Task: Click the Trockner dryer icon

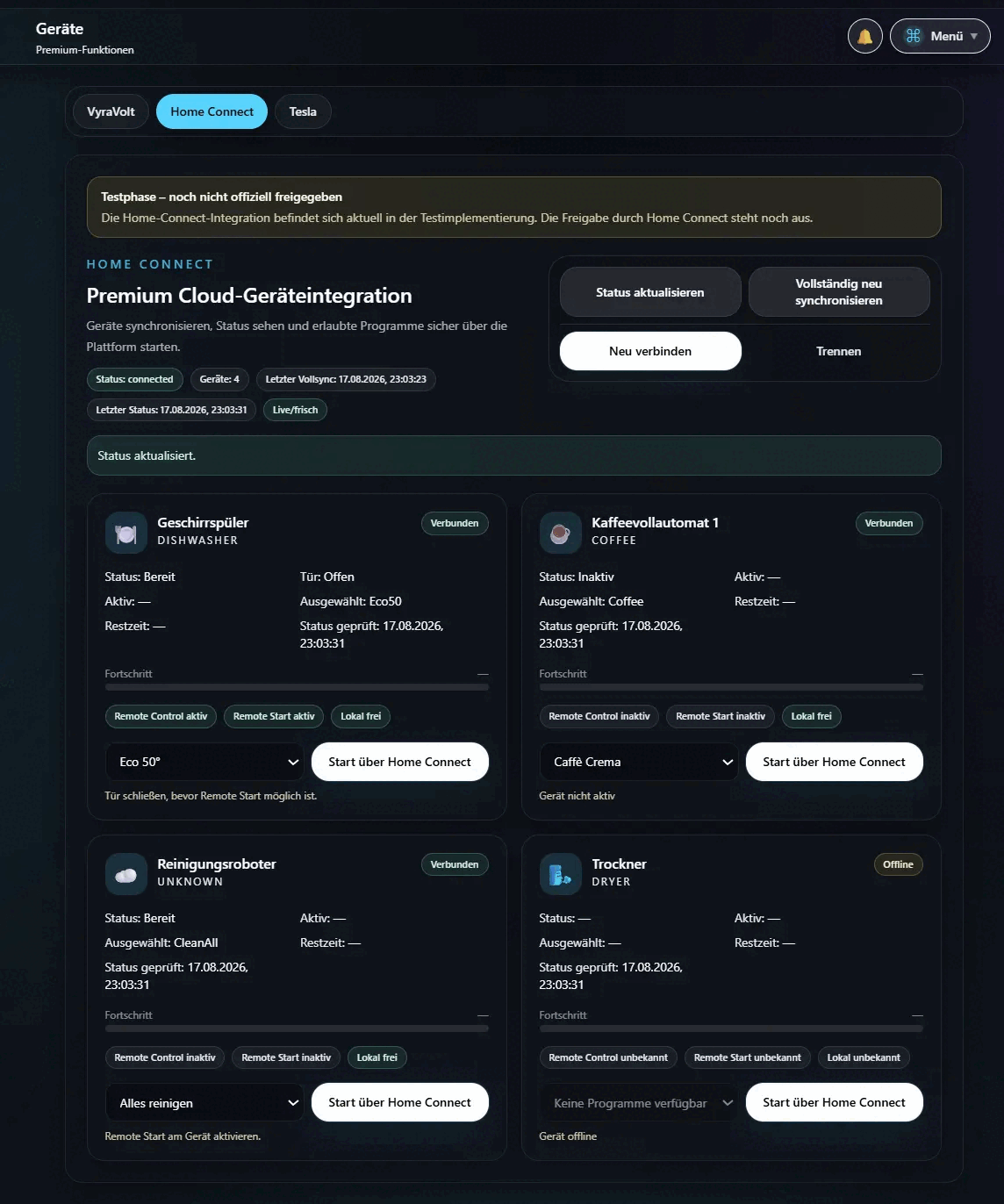Action: pyautogui.click(x=561, y=874)
